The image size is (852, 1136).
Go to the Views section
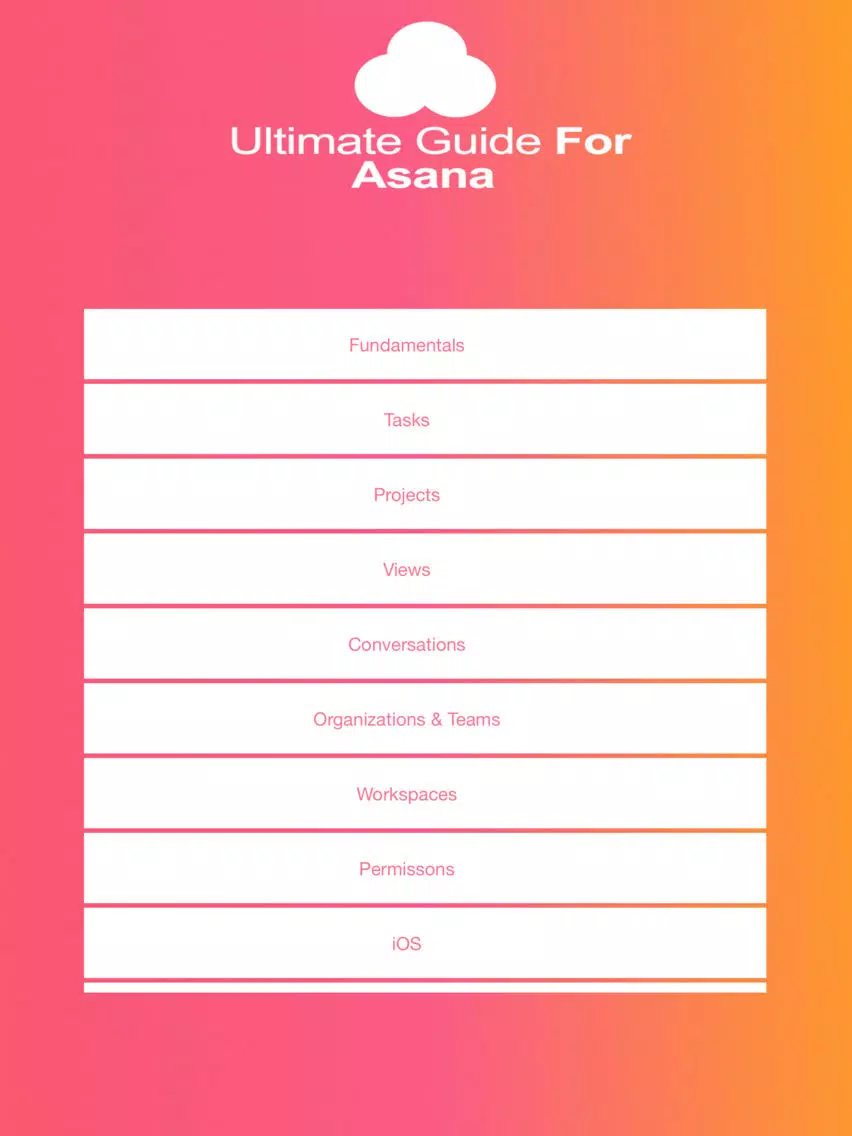pos(406,570)
